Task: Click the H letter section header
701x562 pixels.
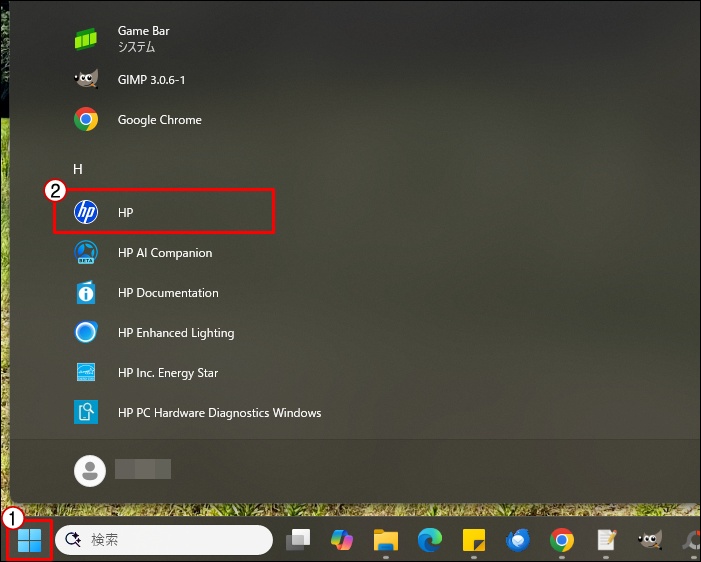Action: click(78, 170)
